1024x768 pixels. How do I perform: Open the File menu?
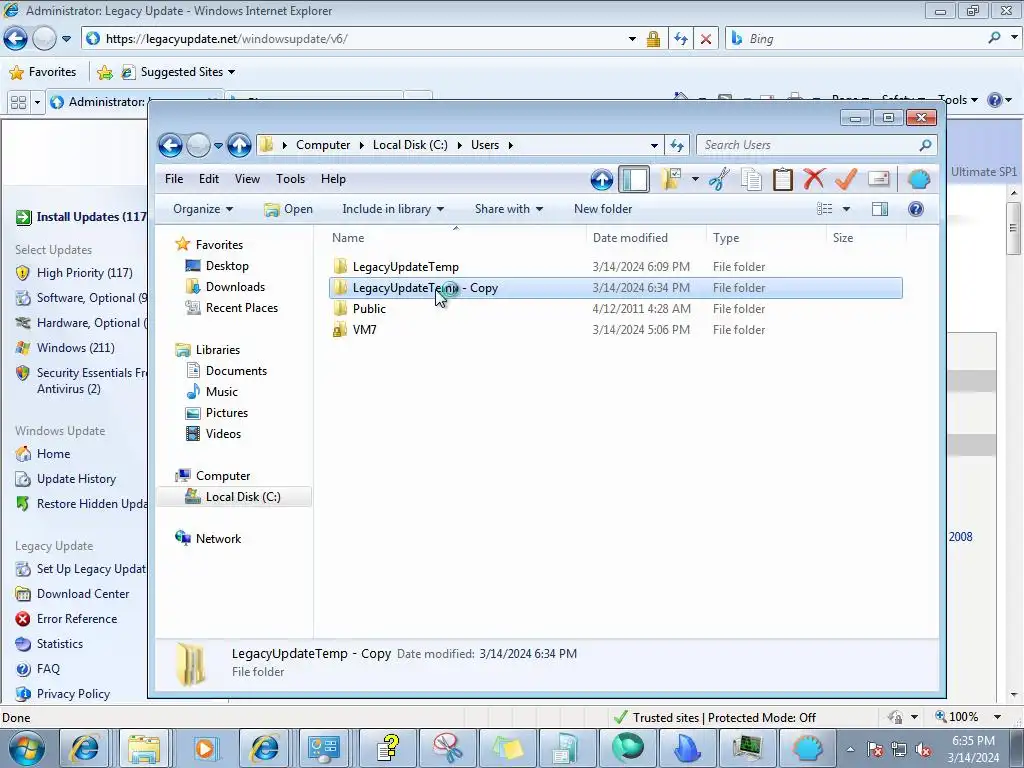tap(174, 179)
